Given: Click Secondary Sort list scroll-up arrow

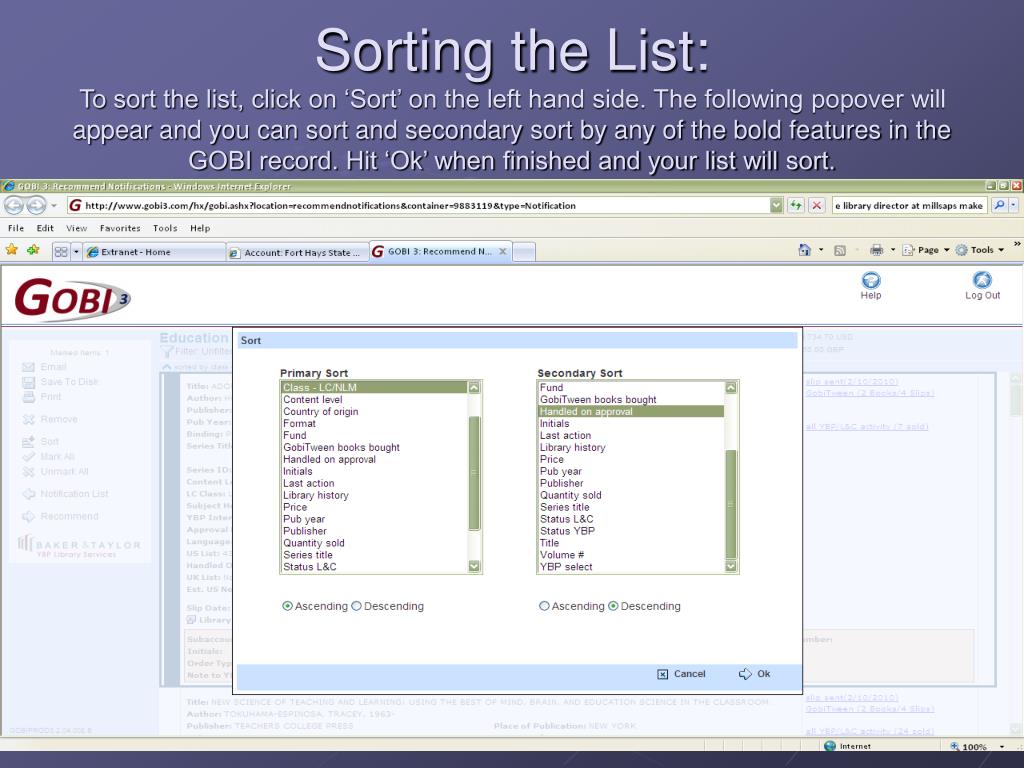Looking at the screenshot, I should (731, 387).
